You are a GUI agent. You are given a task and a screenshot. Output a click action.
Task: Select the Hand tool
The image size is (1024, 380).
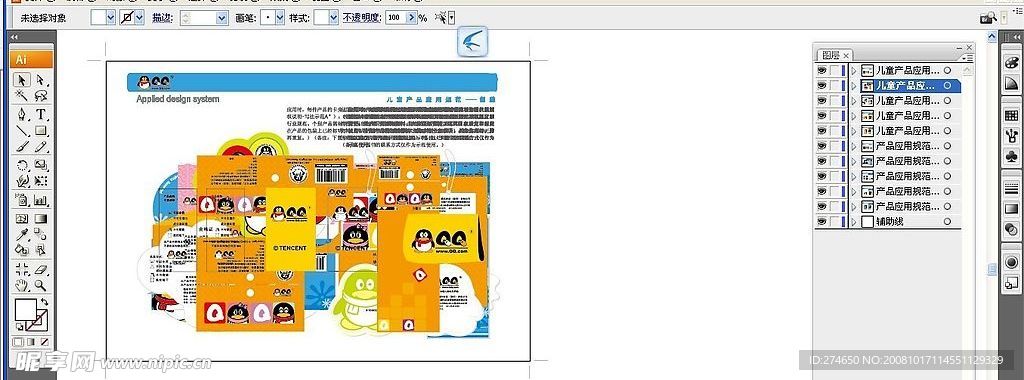click(x=22, y=285)
